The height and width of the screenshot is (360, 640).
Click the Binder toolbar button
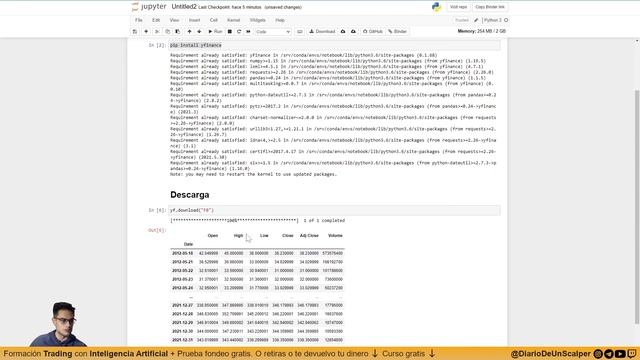pyautogui.click(x=398, y=31)
